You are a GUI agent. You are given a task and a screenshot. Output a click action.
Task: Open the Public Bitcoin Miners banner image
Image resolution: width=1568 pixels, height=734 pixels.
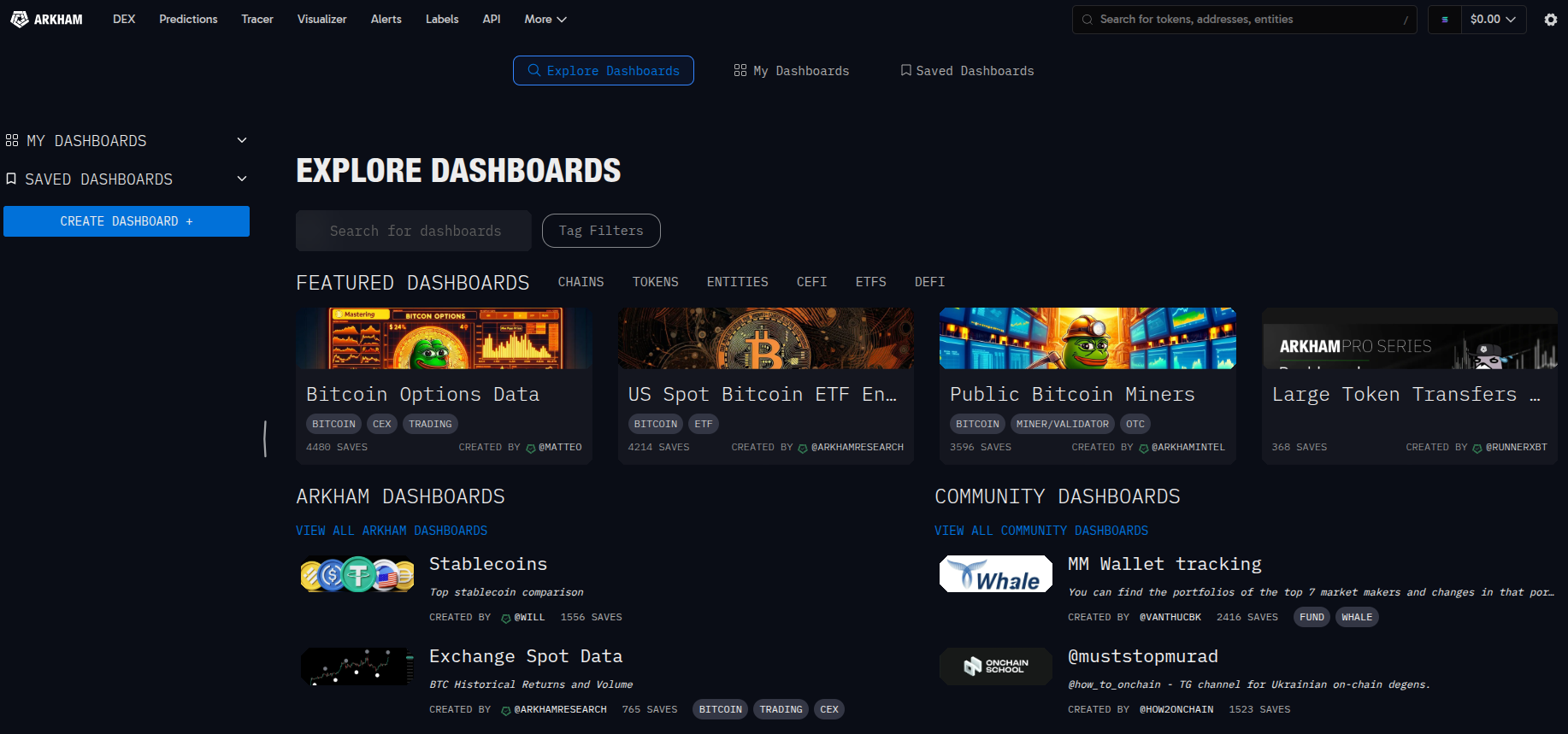pyautogui.click(x=1088, y=338)
